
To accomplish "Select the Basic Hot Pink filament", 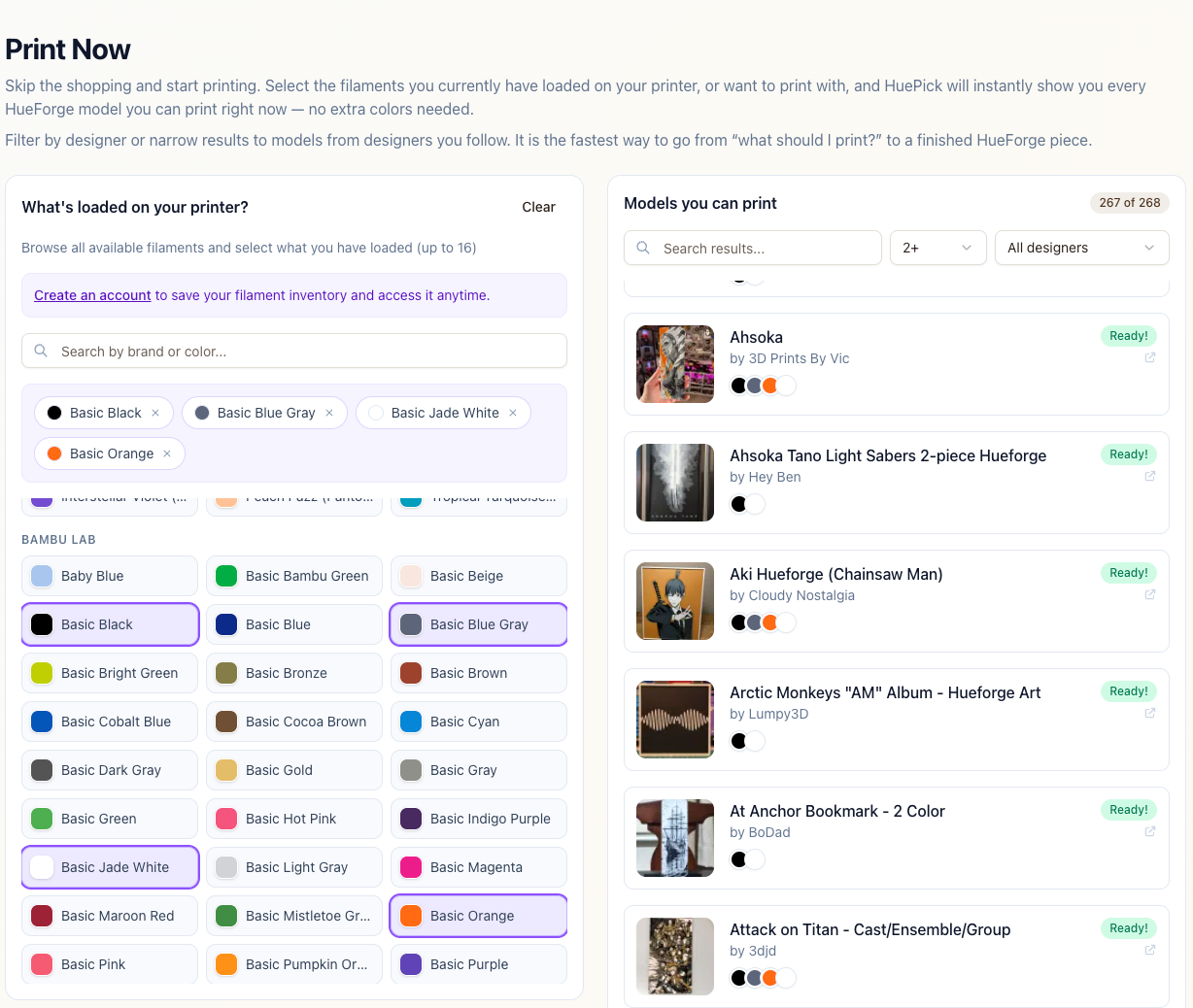I will (294, 819).
